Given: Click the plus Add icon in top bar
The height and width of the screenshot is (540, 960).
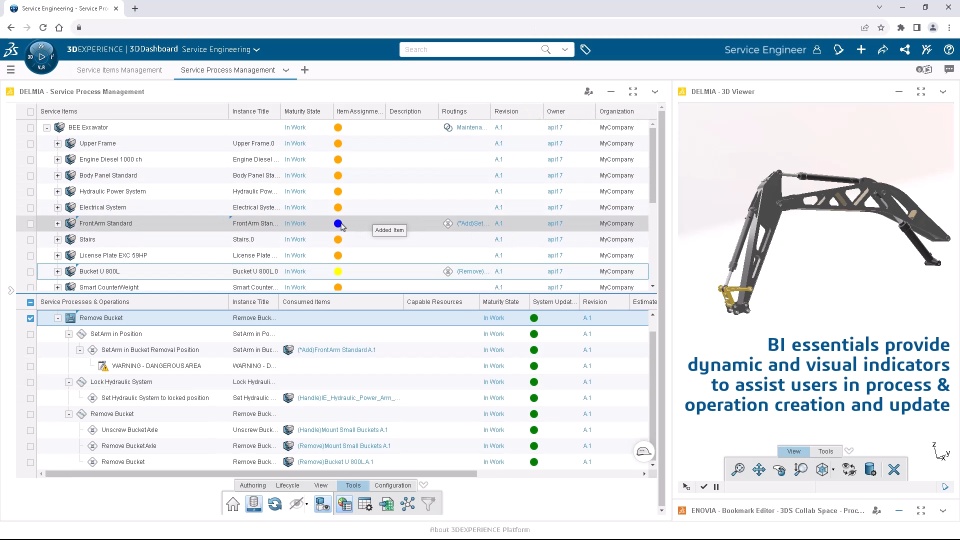Looking at the screenshot, I should tap(861, 50).
